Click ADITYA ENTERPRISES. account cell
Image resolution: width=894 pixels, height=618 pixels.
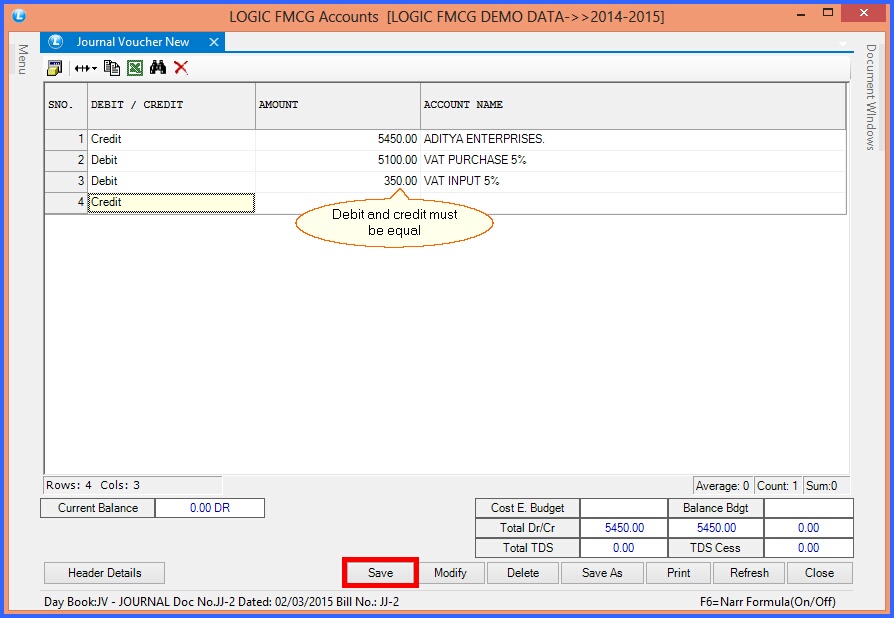click(633, 139)
